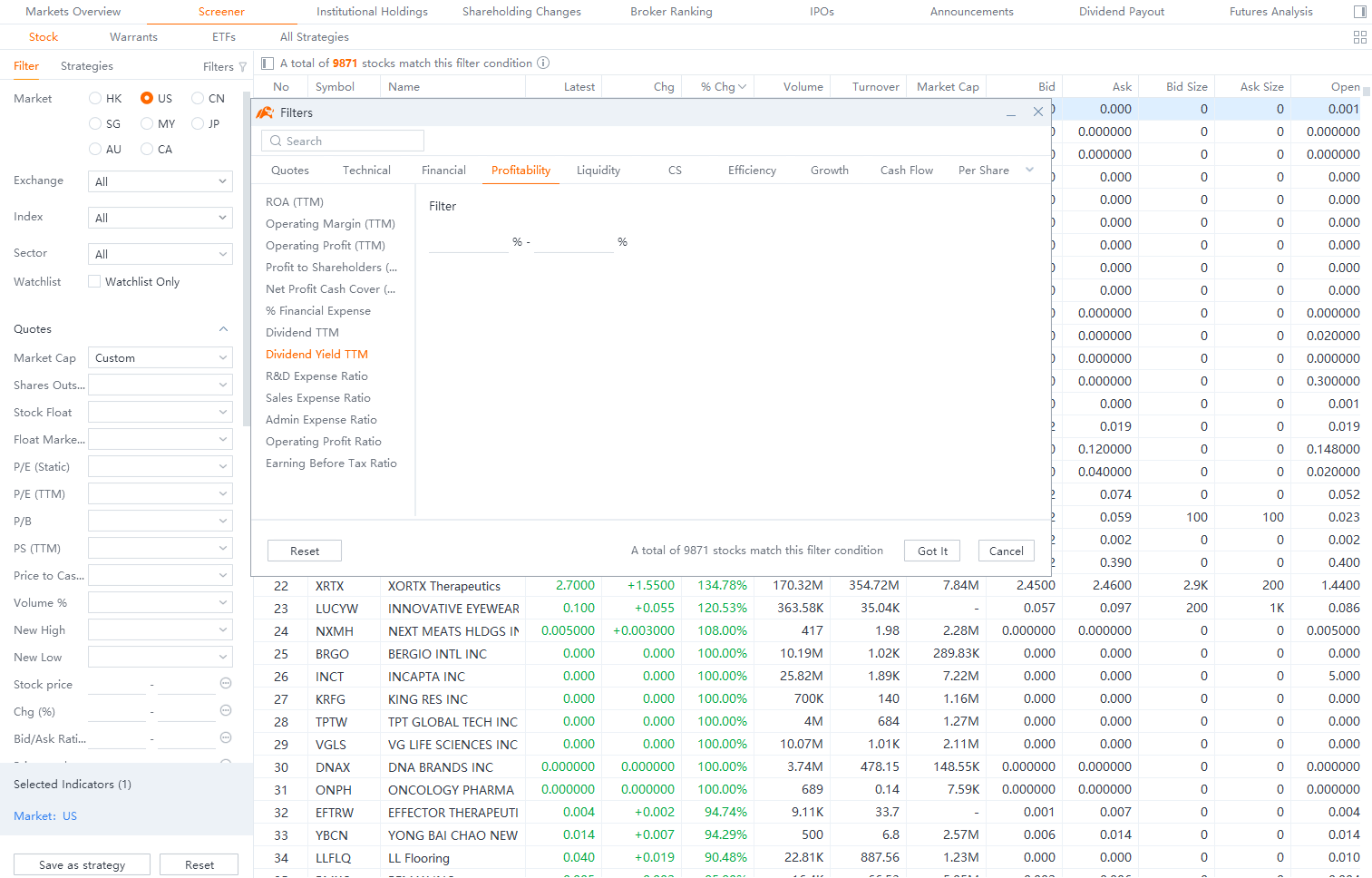Select Earning Before Tax Ratio indicator
1372x878 pixels.
click(331, 463)
